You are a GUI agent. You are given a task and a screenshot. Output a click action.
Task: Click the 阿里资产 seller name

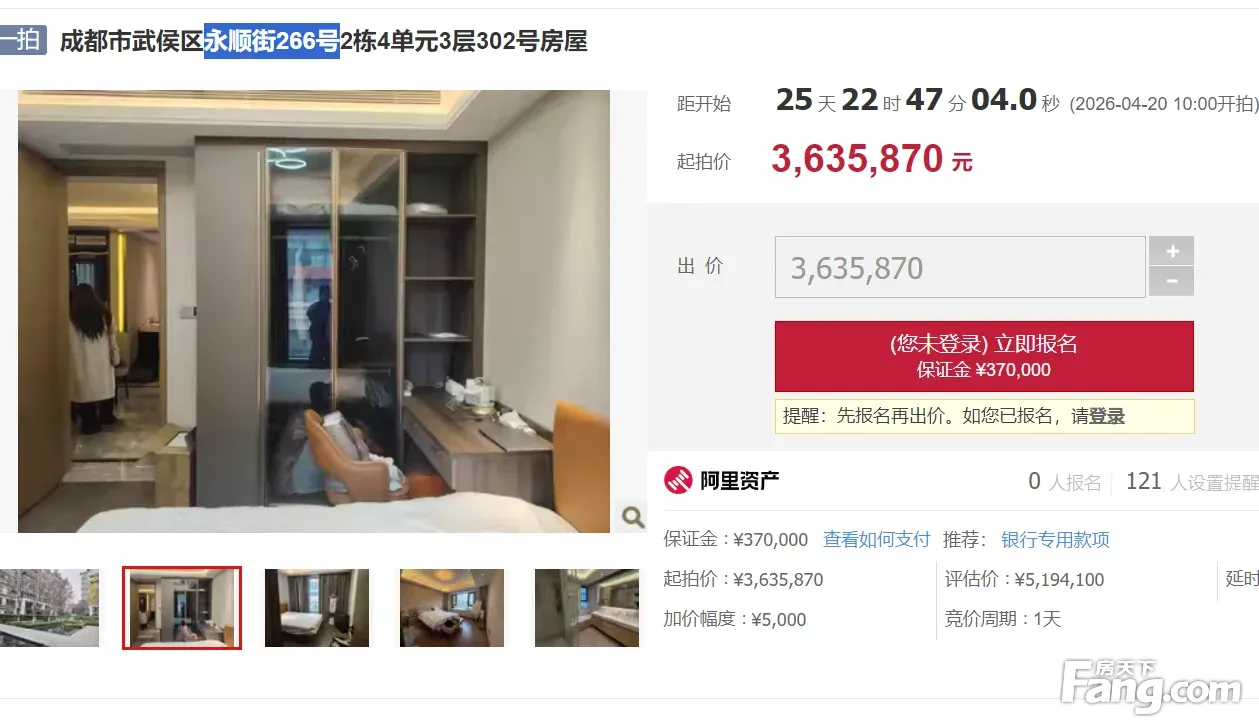click(x=739, y=481)
